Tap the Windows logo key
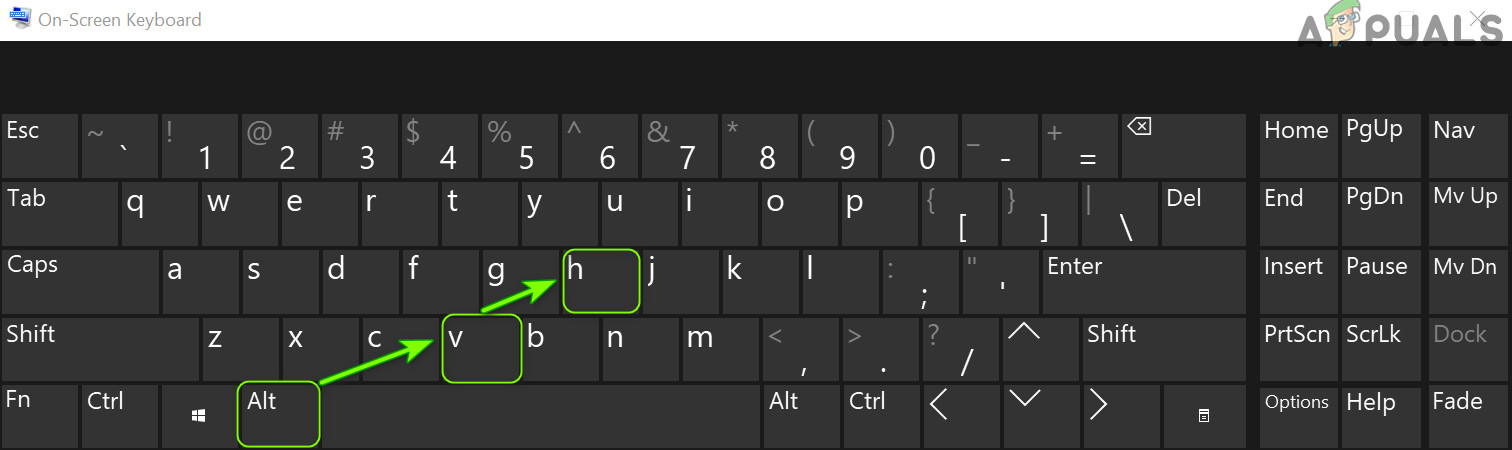The image size is (1512, 450). pyautogui.click(x=199, y=414)
